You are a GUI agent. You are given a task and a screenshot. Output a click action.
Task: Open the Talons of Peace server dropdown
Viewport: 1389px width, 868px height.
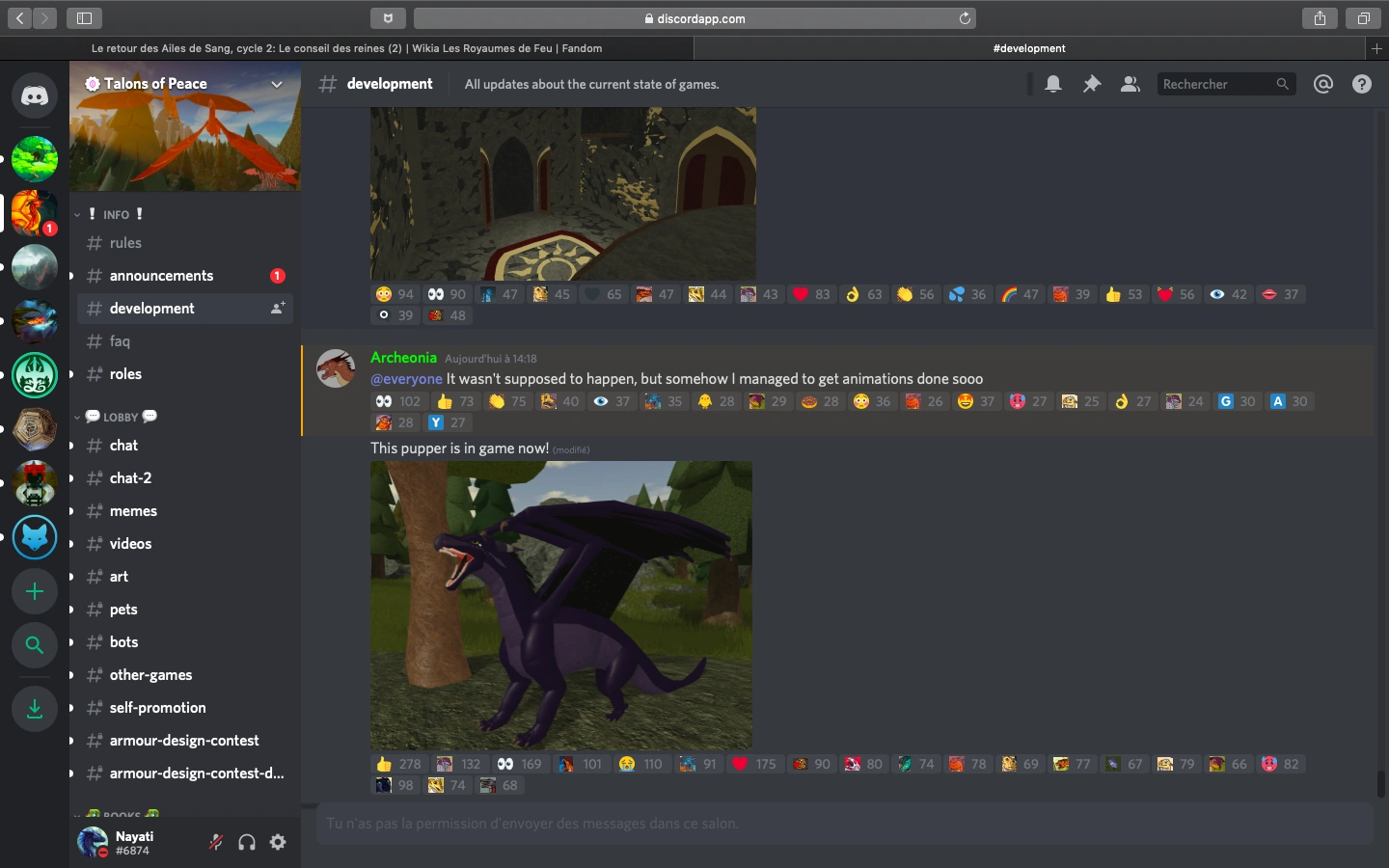277,84
